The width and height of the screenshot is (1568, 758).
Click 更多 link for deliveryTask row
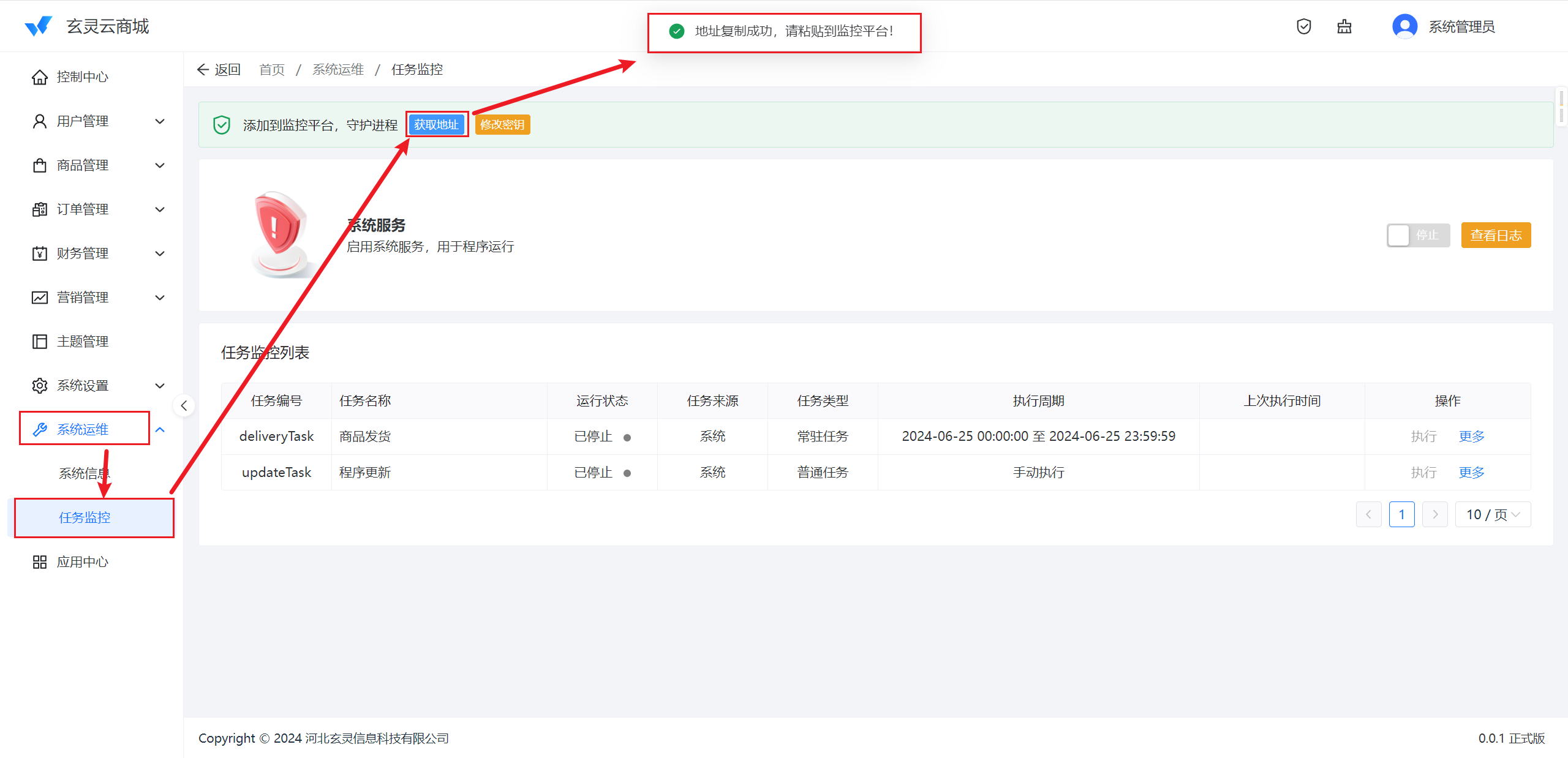point(1471,437)
